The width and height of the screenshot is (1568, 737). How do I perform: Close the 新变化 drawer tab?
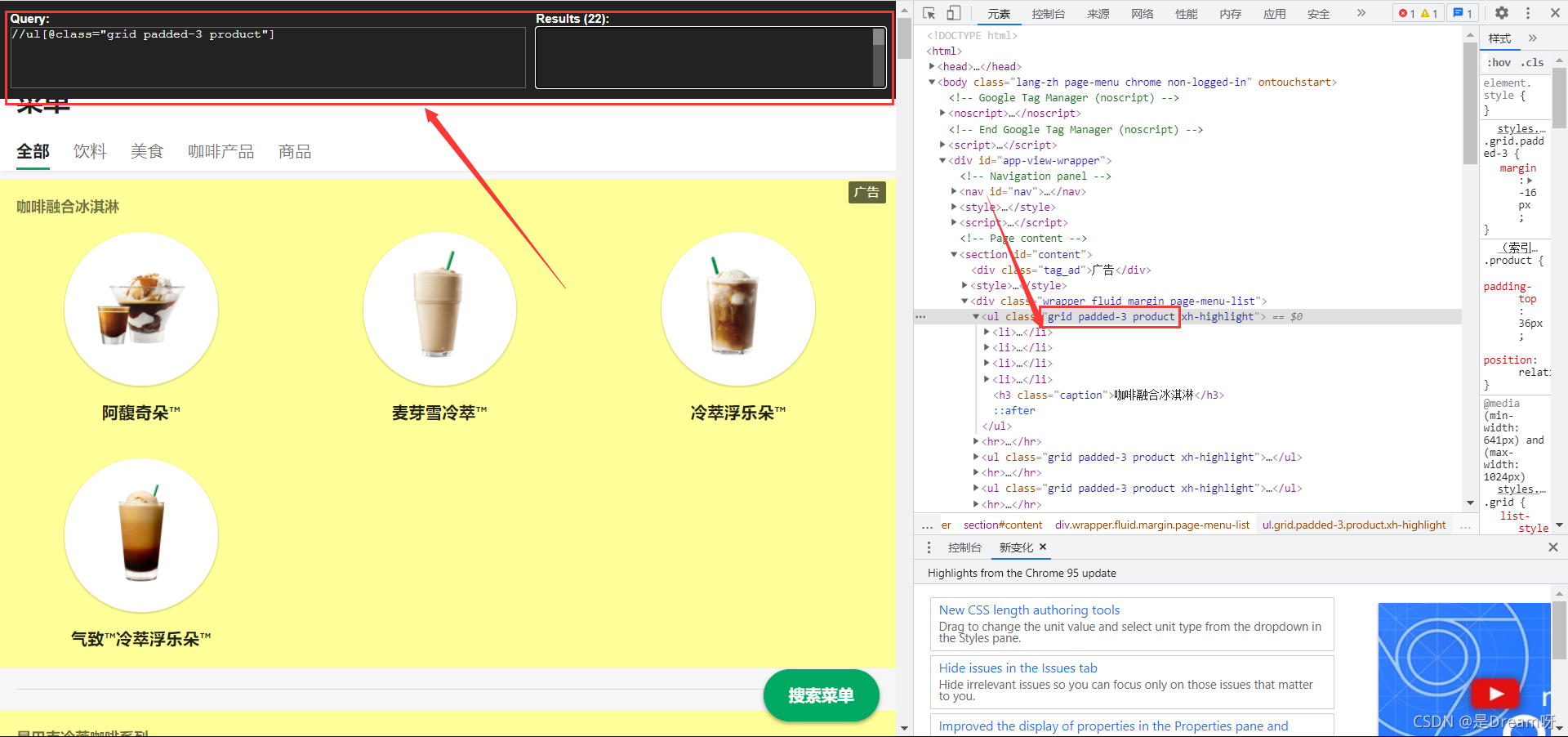[x=1043, y=547]
